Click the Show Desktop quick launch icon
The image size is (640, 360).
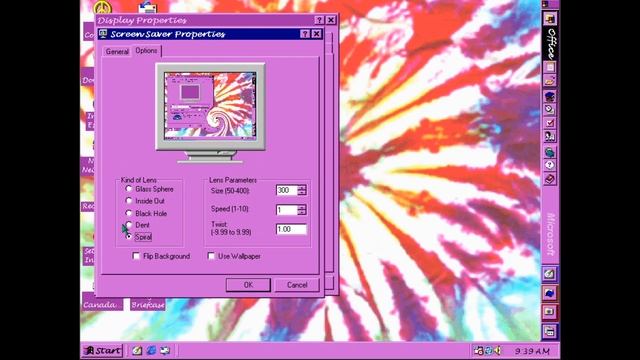[x=165, y=351]
